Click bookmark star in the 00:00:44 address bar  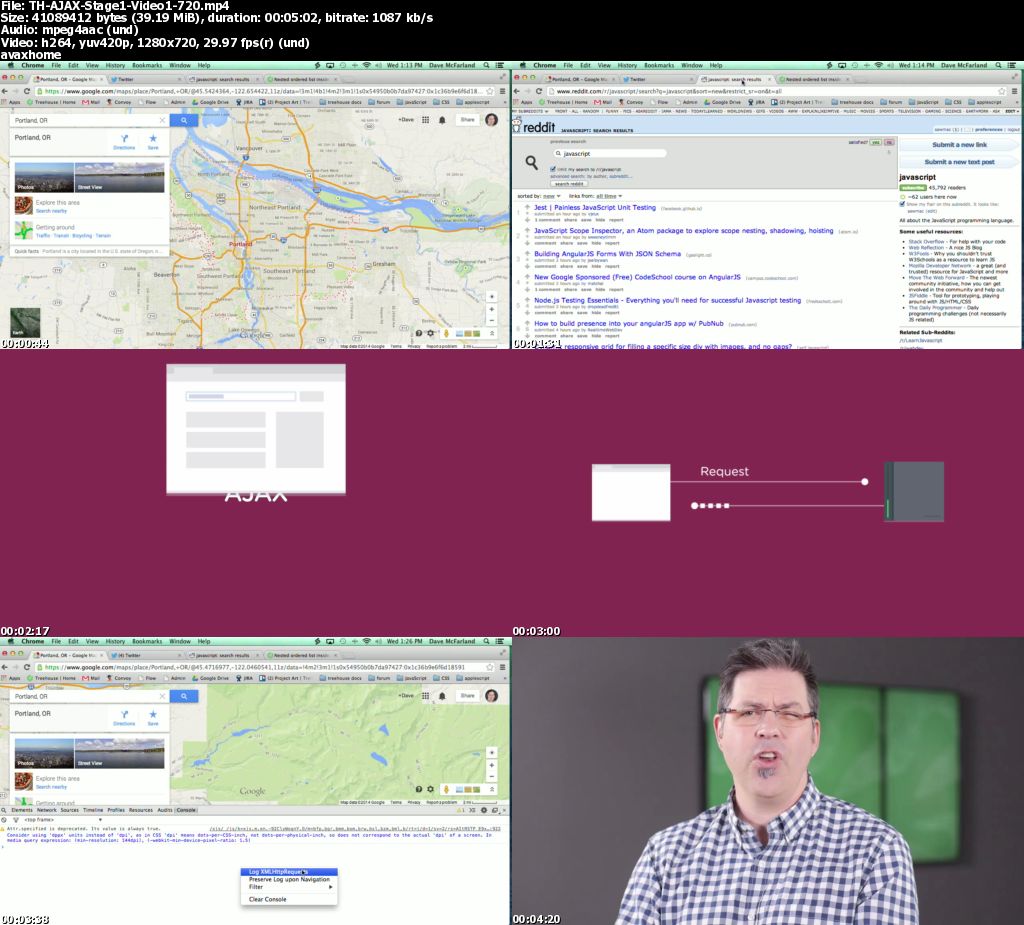(x=490, y=91)
